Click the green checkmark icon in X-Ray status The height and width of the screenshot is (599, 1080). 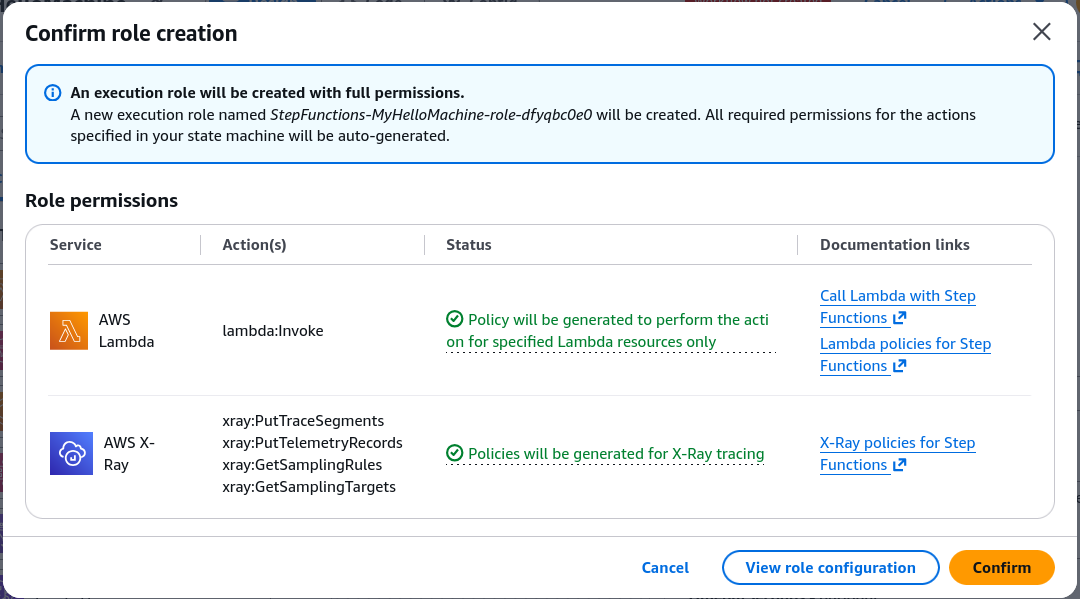pyautogui.click(x=455, y=453)
